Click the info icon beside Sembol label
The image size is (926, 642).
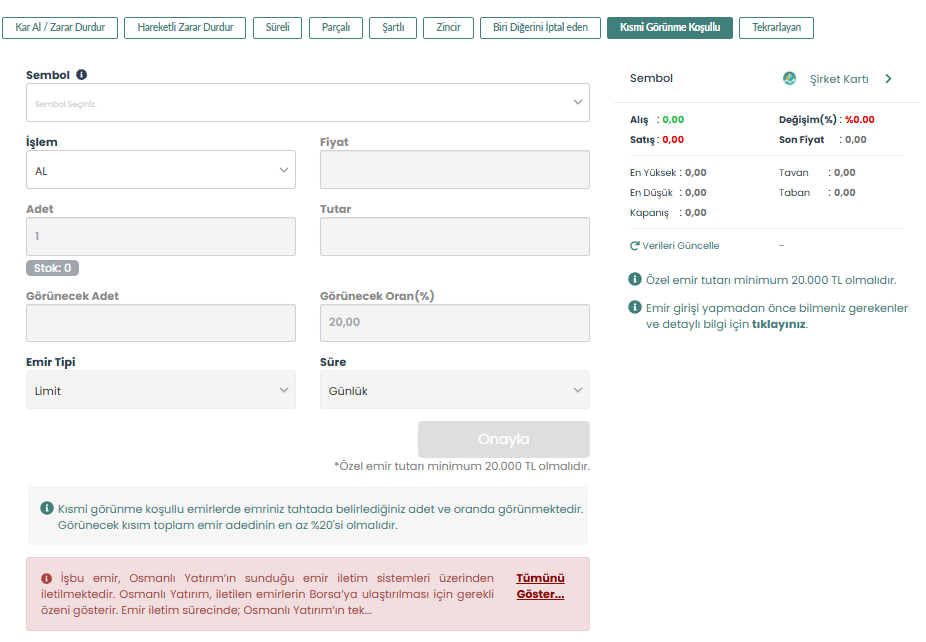pos(81,75)
